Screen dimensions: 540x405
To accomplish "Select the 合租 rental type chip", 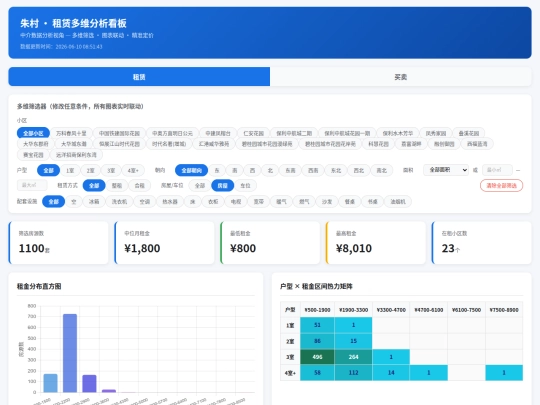I will pyautogui.click(x=139, y=185).
